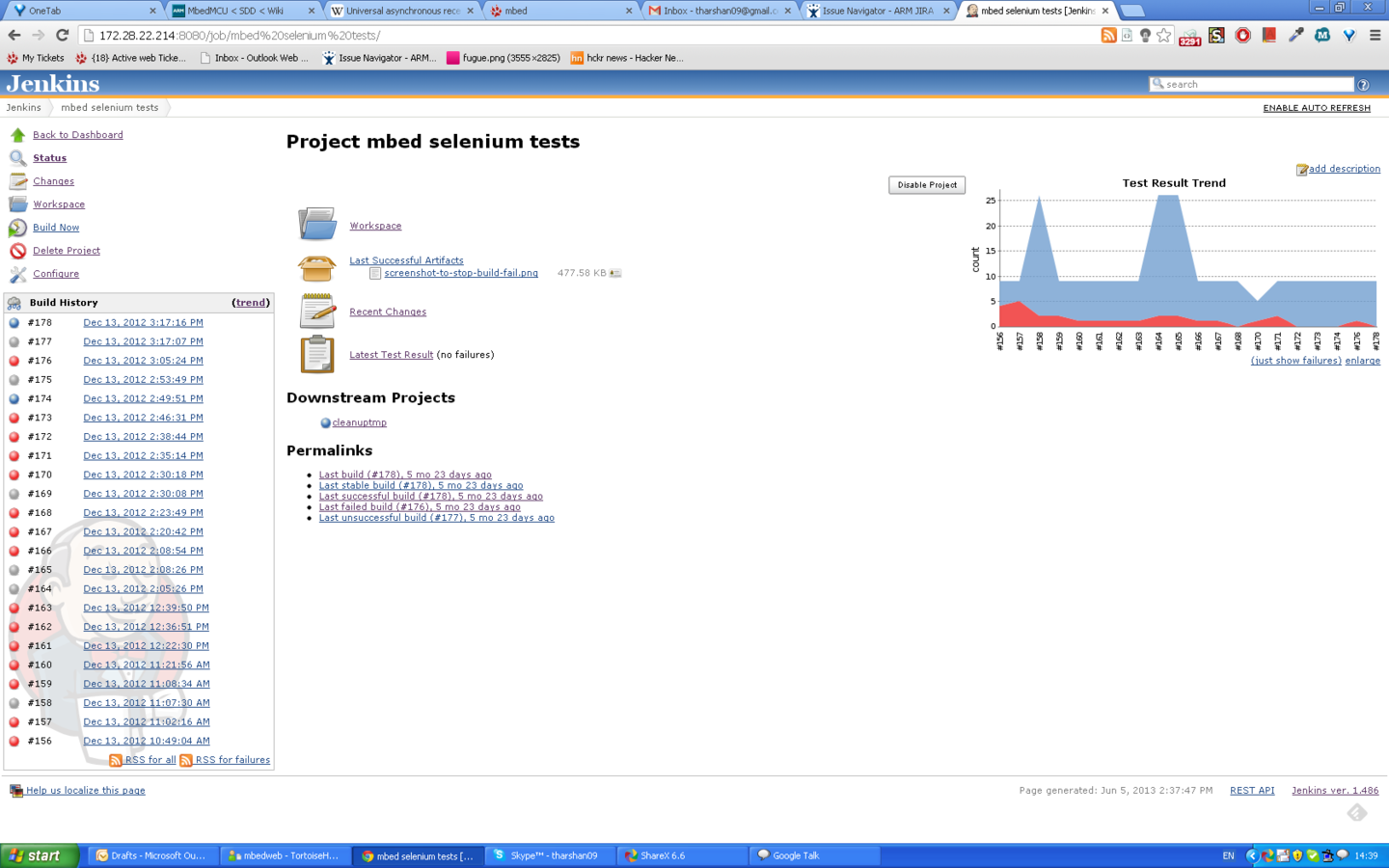The width and height of the screenshot is (1389, 868).
Task: Click the Status magnifier icon in sidebar
Action: click(17, 158)
